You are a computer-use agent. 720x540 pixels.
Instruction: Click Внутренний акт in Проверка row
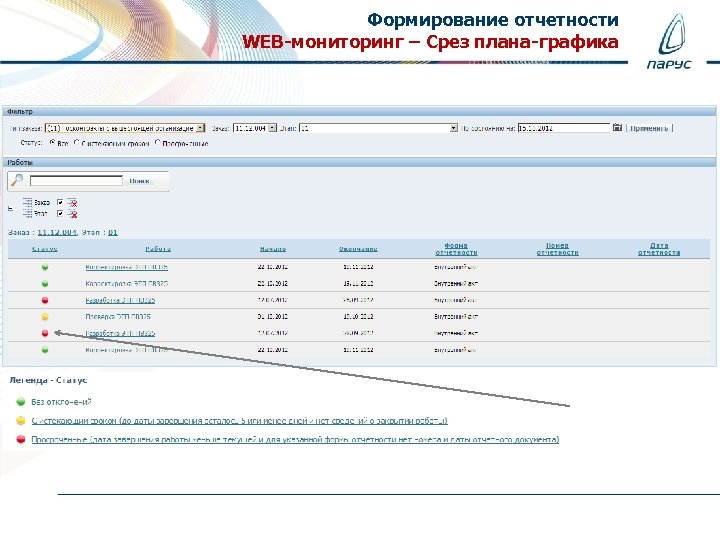click(x=456, y=316)
